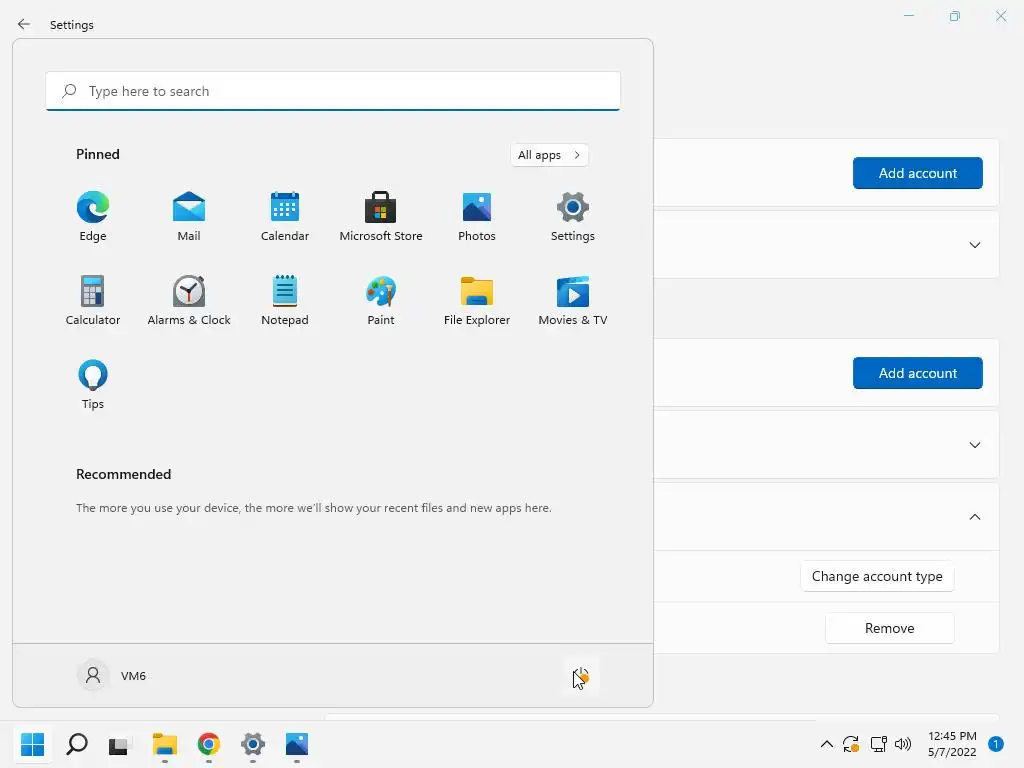Open Alarms & Clock
1024x768 pixels.
pos(189,301)
